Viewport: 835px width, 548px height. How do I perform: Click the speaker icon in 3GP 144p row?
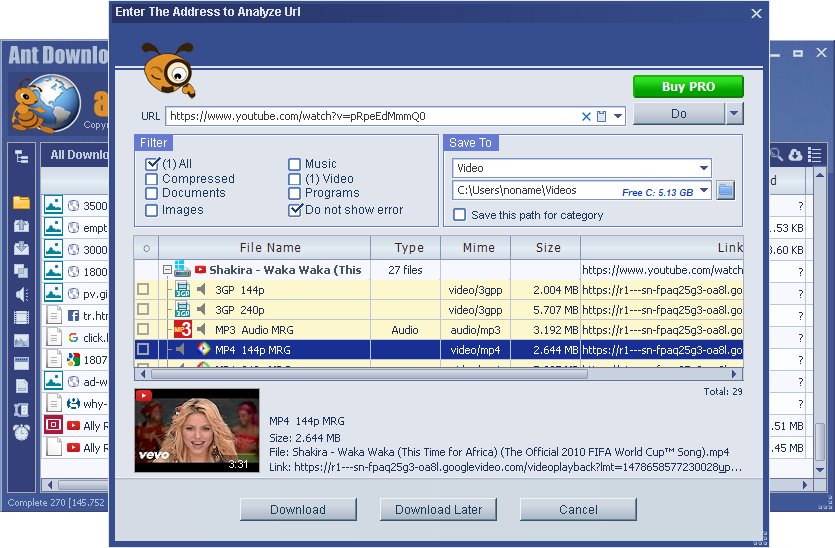point(202,290)
